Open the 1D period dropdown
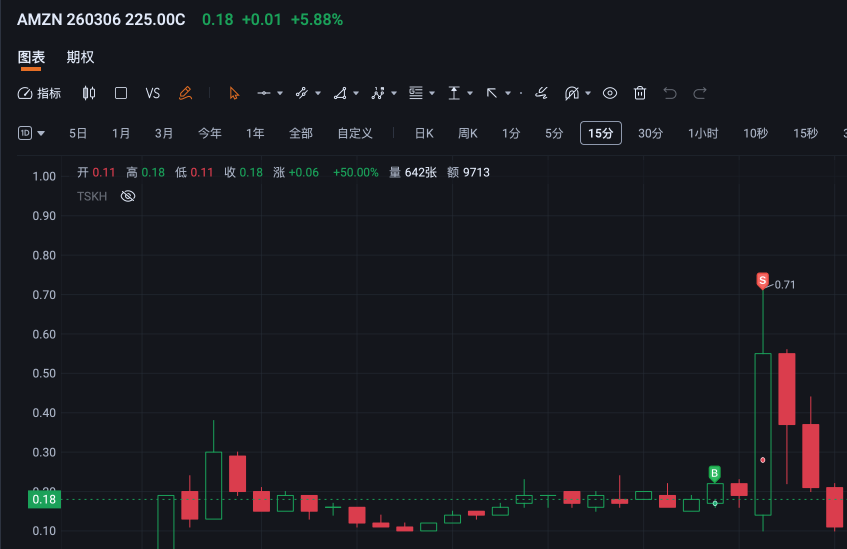847x549 pixels. (31, 133)
